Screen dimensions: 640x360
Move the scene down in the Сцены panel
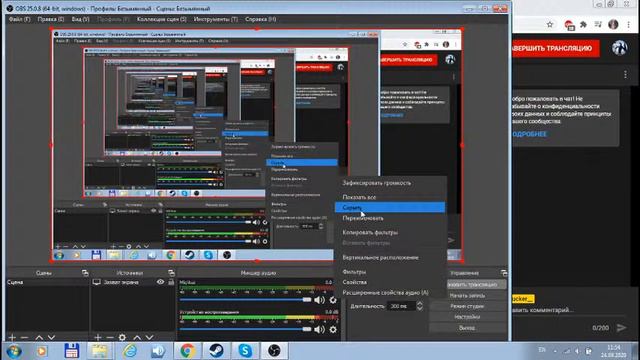pos(51,337)
